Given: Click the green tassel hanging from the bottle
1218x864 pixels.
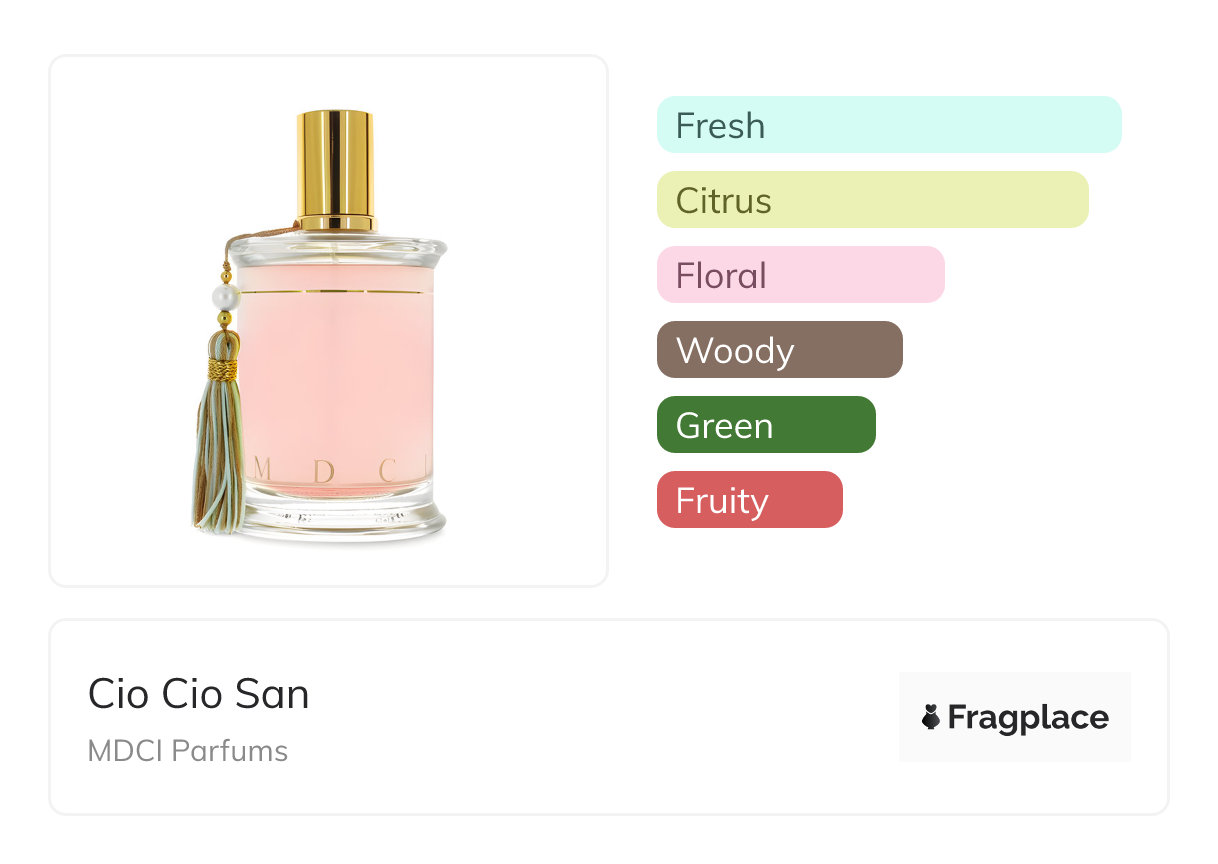Looking at the screenshot, I should pyautogui.click(x=214, y=460).
